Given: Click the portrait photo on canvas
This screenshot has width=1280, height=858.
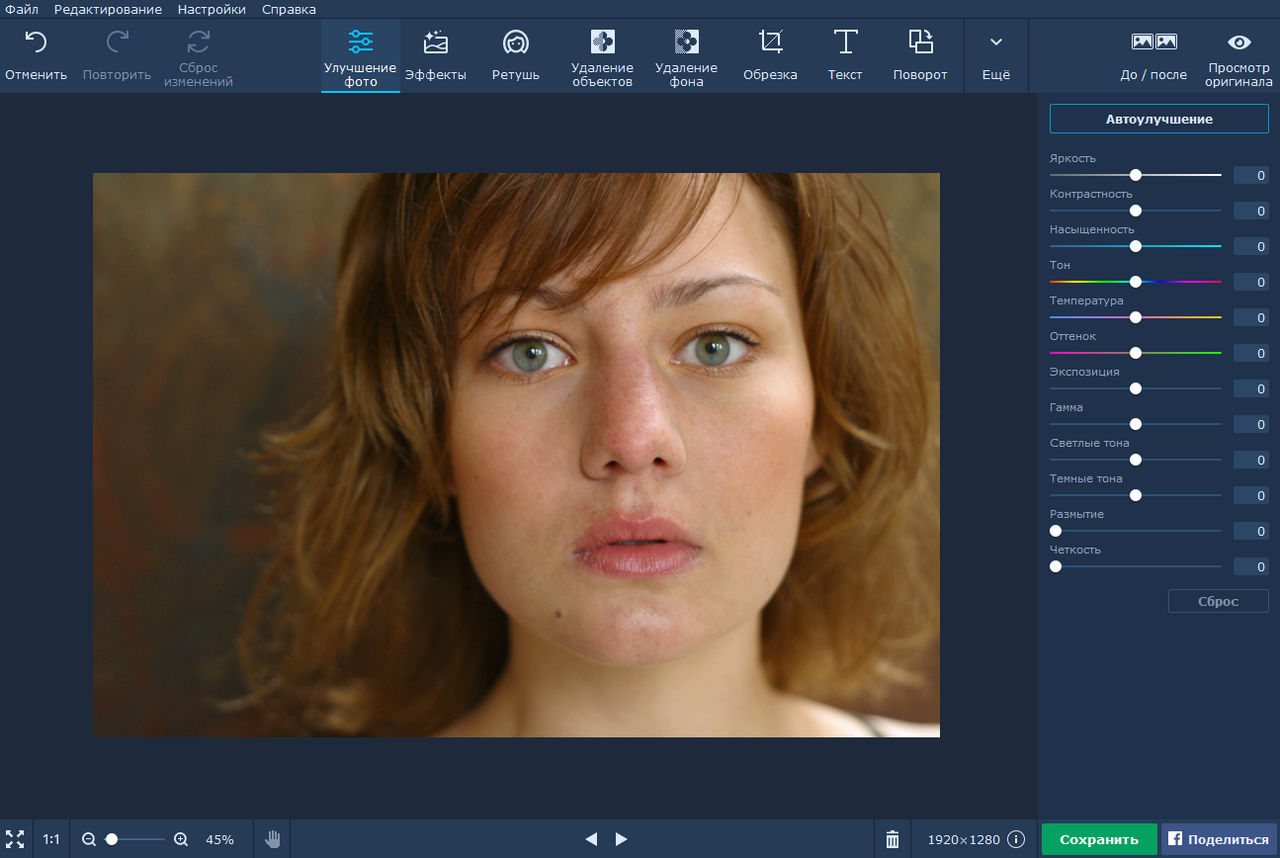Looking at the screenshot, I should click(516, 455).
